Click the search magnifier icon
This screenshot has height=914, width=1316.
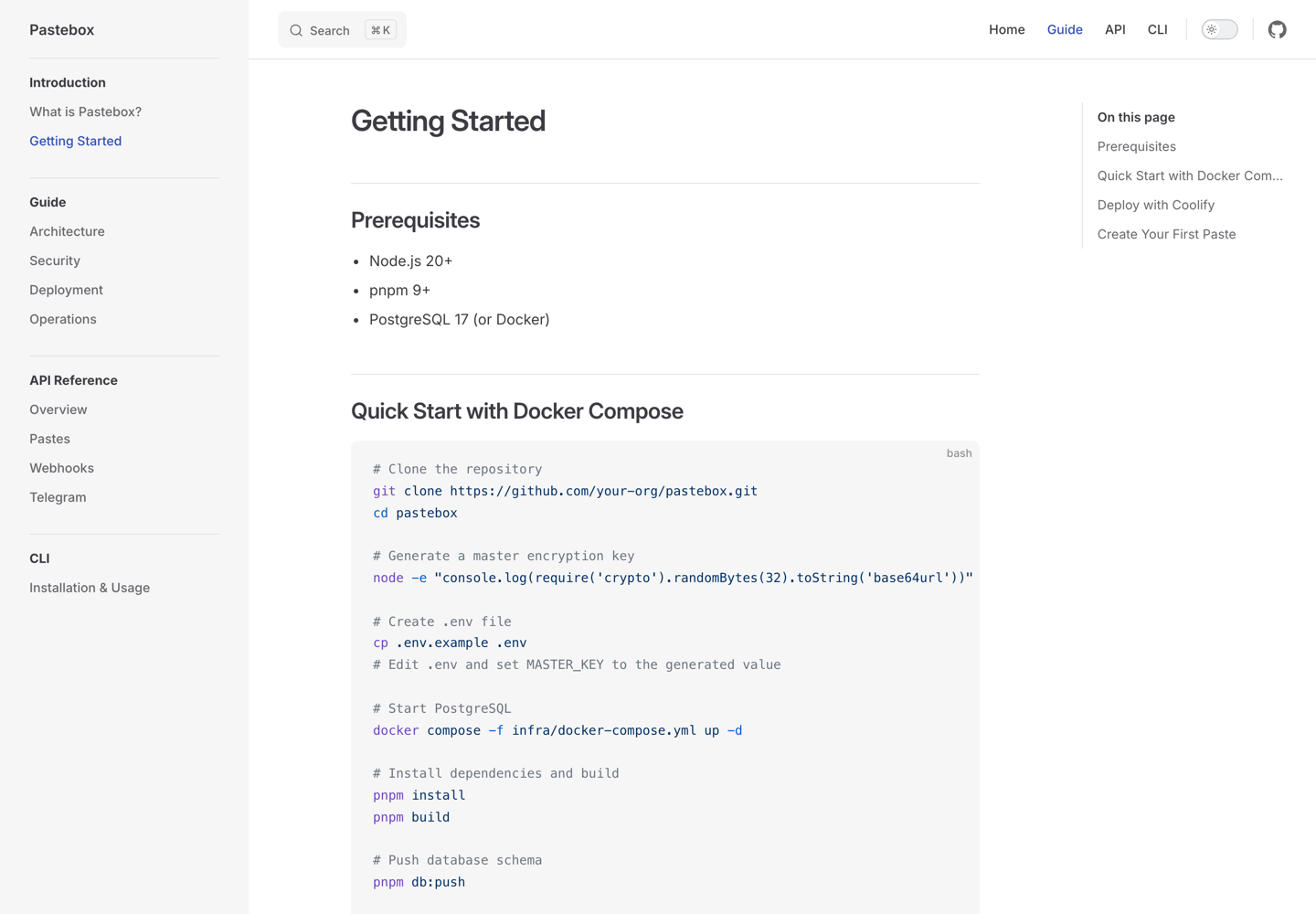tap(296, 30)
